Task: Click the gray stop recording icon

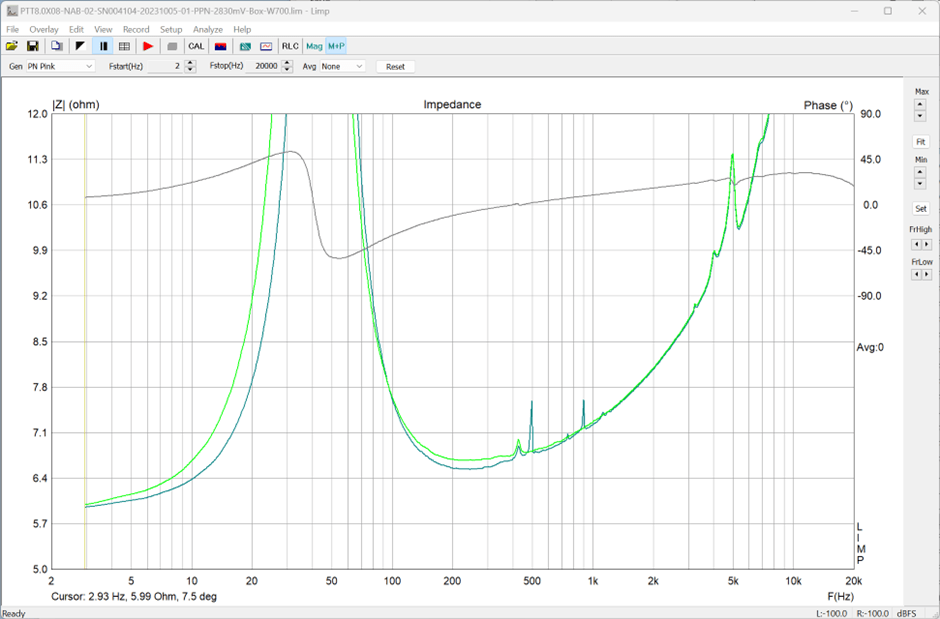Action: click(172, 46)
